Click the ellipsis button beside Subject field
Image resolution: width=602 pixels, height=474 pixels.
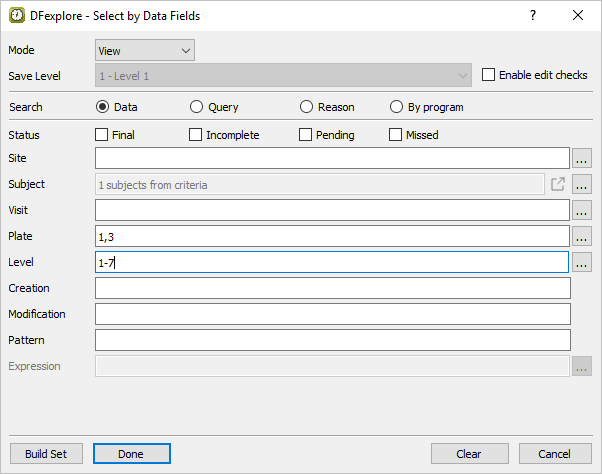pyautogui.click(x=582, y=184)
